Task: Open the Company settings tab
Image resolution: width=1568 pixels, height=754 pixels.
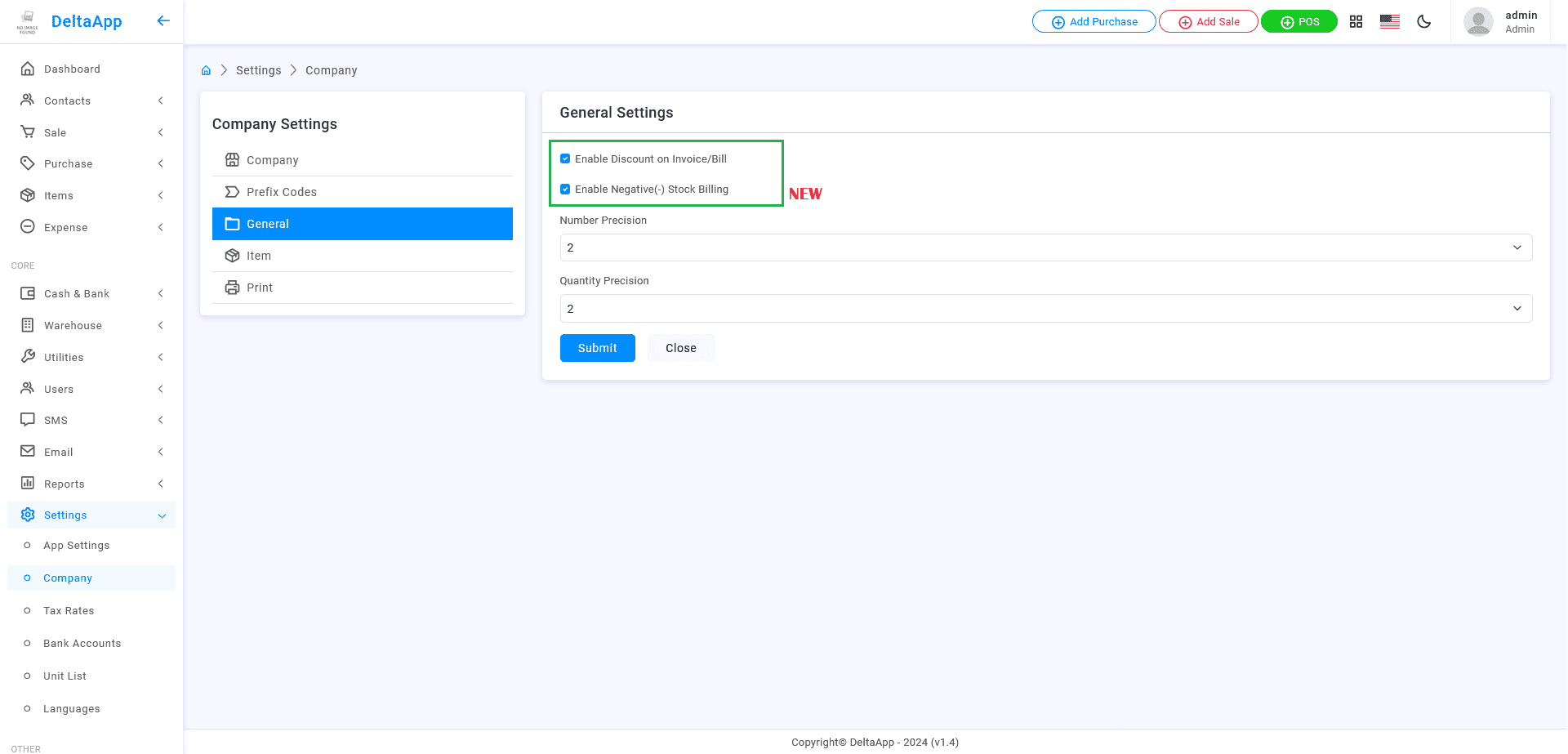Action: [363, 160]
